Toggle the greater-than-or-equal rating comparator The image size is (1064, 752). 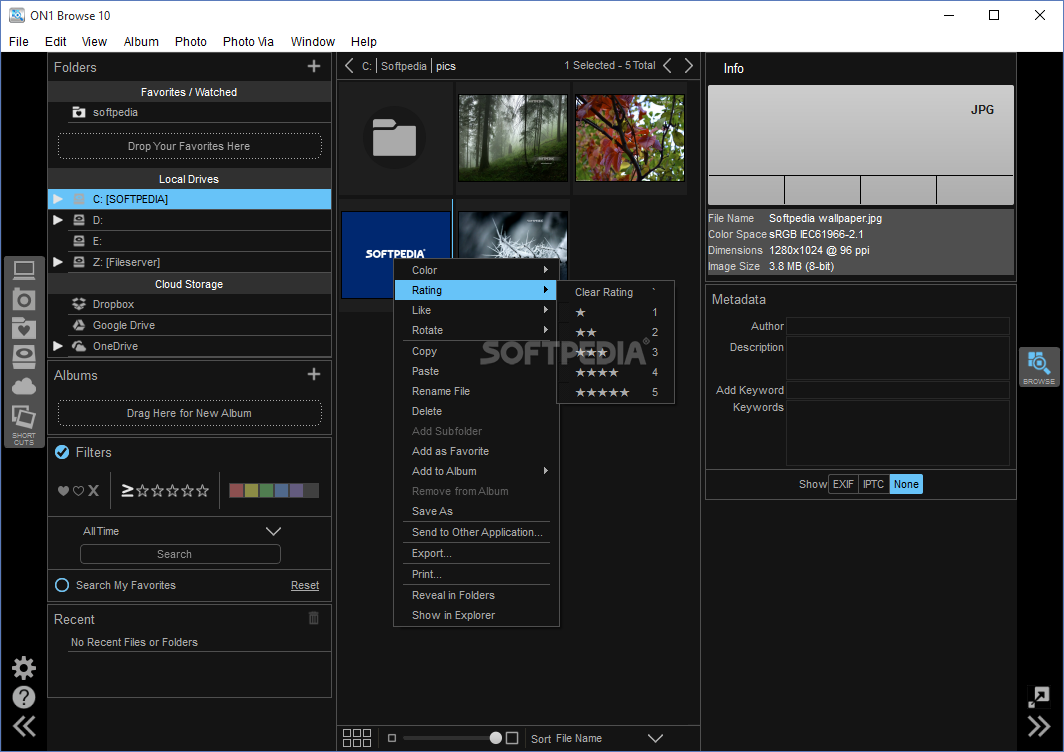pyautogui.click(x=127, y=490)
